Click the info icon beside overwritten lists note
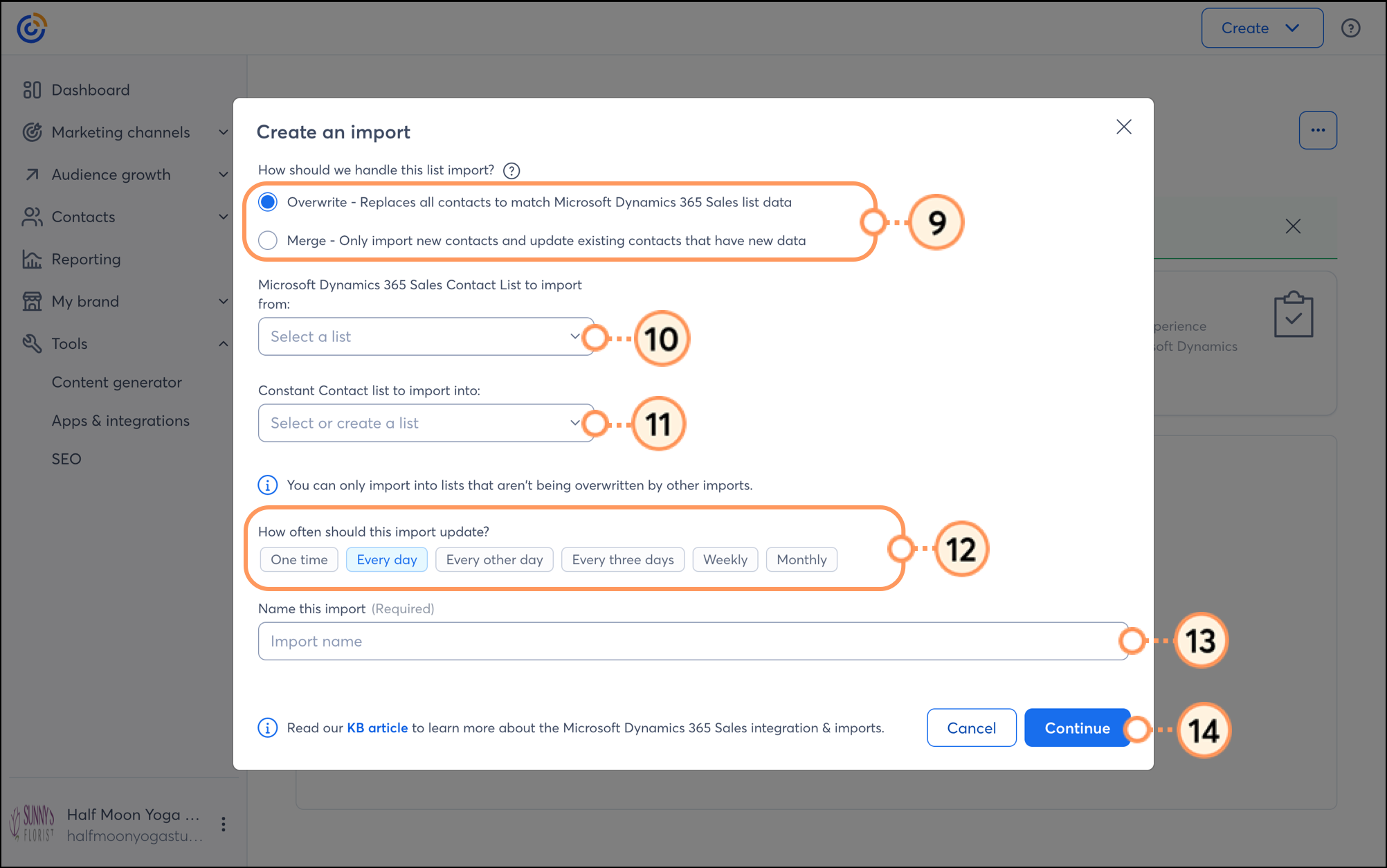 point(268,485)
